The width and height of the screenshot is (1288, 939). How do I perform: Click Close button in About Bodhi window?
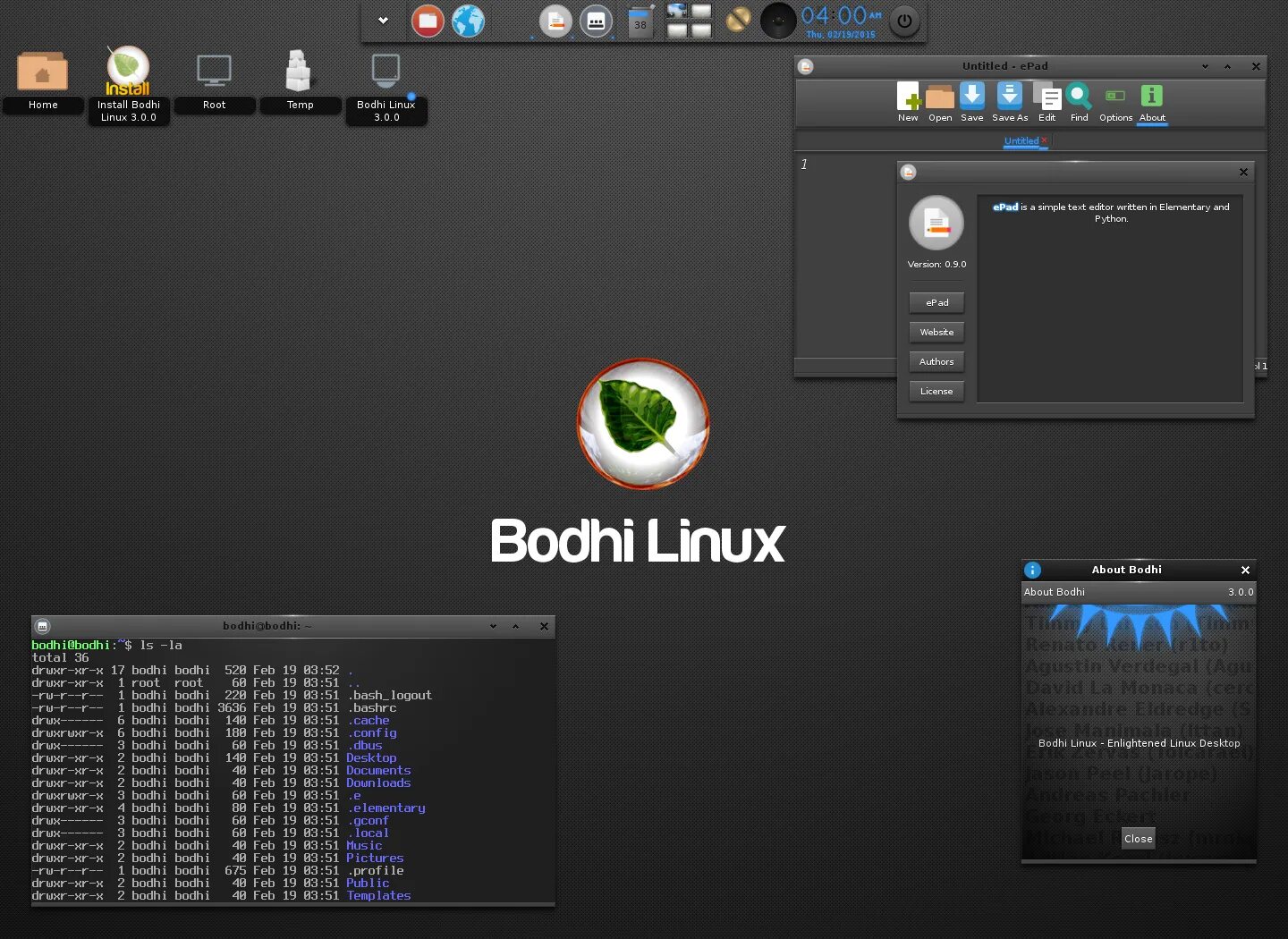pos(1138,839)
